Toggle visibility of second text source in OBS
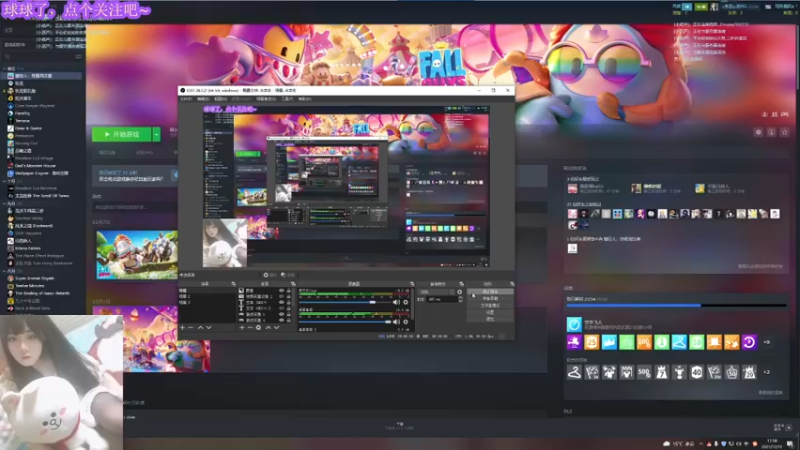800x450 pixels. point(281,309)
